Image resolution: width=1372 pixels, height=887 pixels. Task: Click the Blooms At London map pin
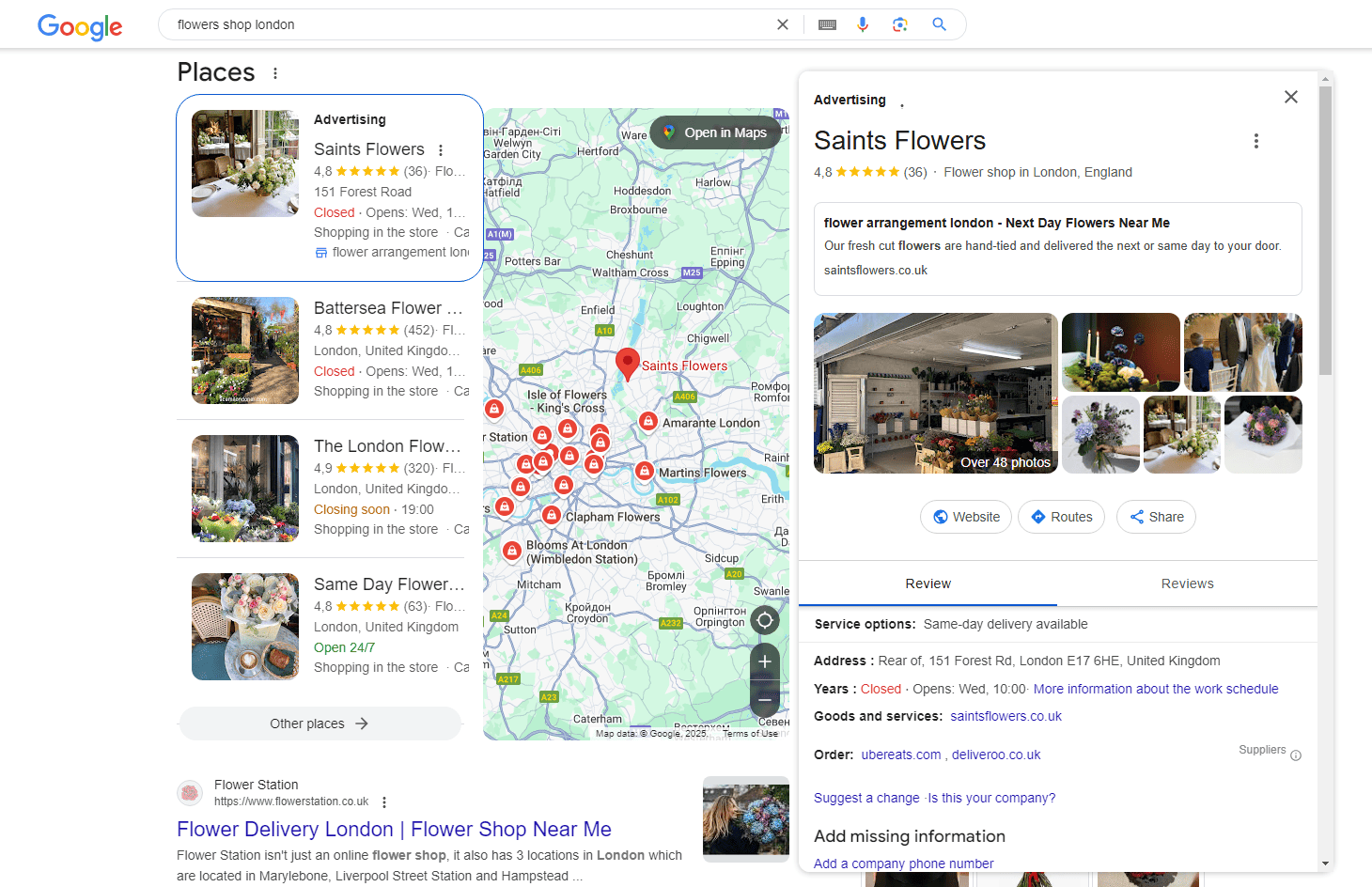[x=512, y=551]
